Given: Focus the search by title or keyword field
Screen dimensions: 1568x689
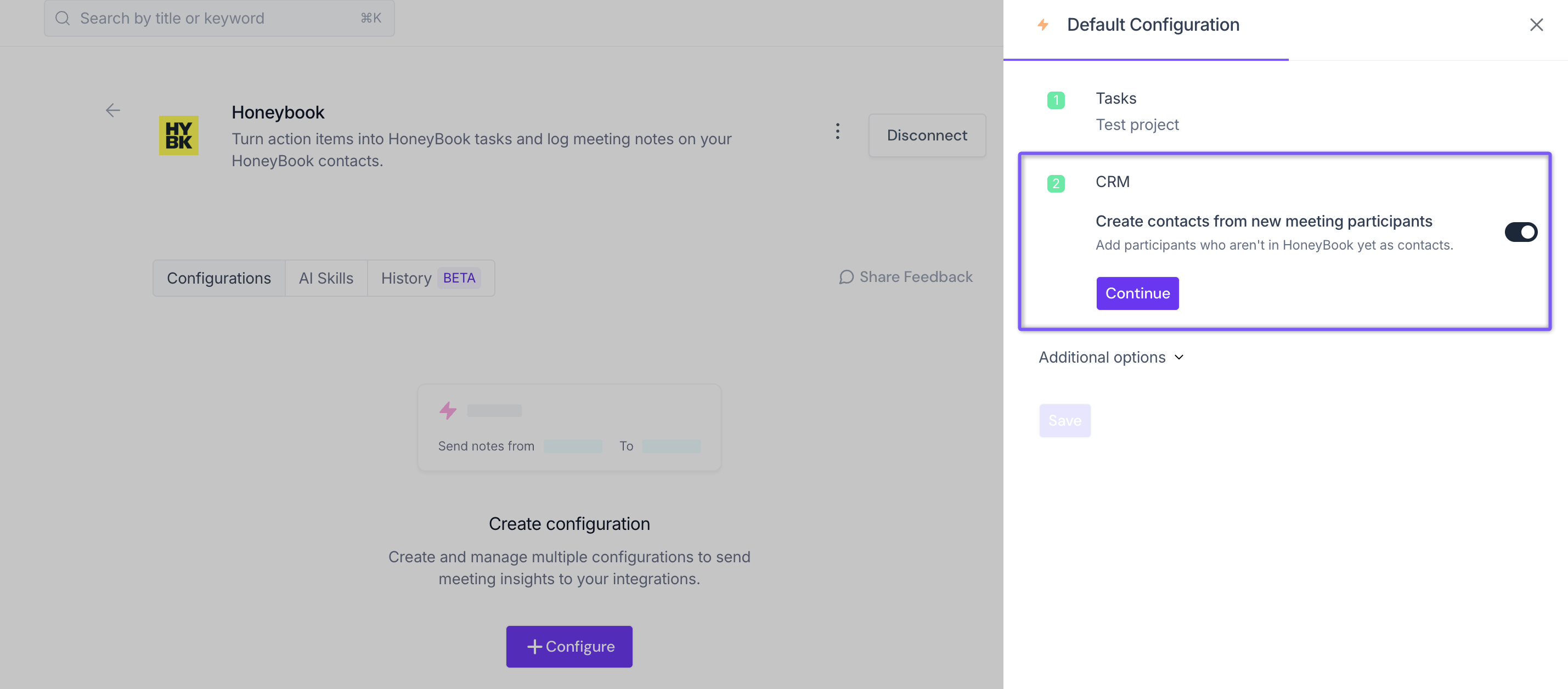Looking at the screenshot, I should click(219, 18).
